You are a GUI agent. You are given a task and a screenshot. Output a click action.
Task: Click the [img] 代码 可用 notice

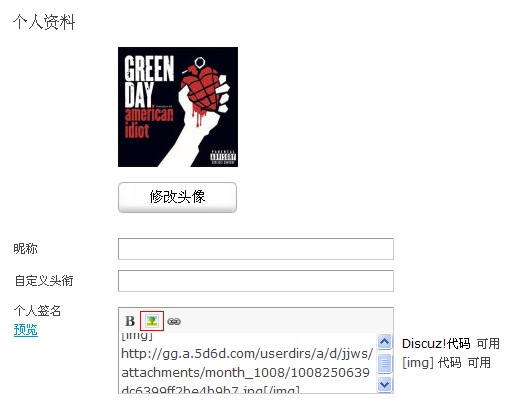click(x=446, y=362)
